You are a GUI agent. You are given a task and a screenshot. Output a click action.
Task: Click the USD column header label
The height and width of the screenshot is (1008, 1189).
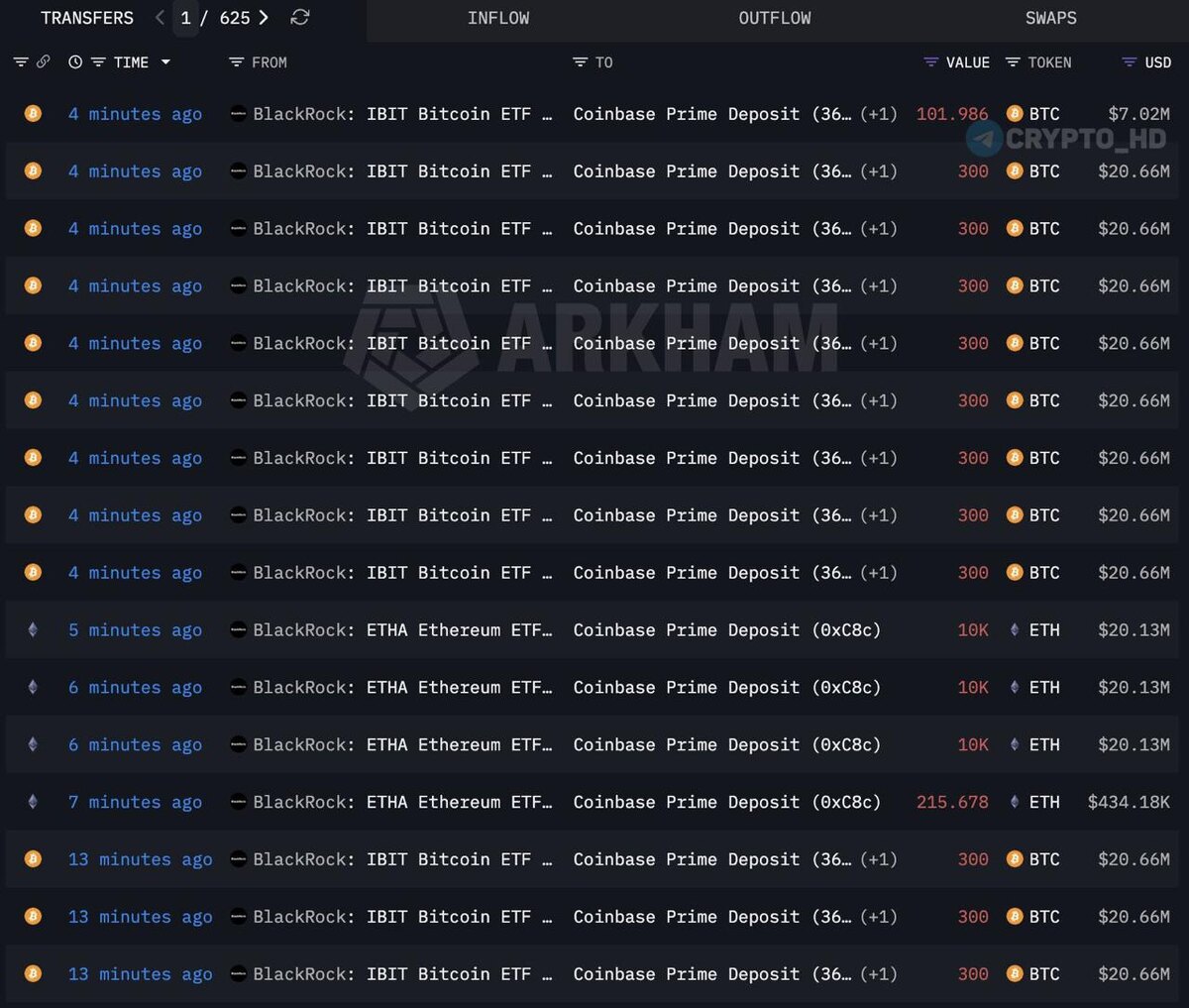(1158, 62)
